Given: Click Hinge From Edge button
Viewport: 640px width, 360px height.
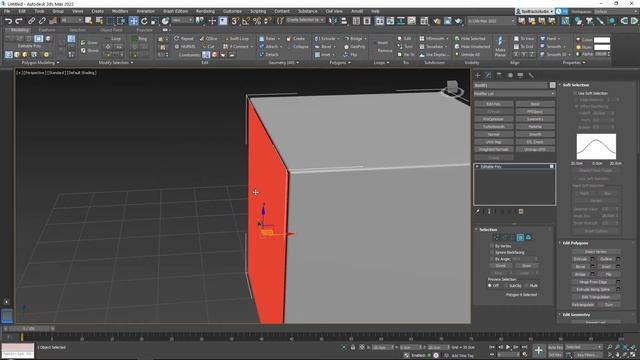Looking at the screenshot, I should [x=593, y=282].
